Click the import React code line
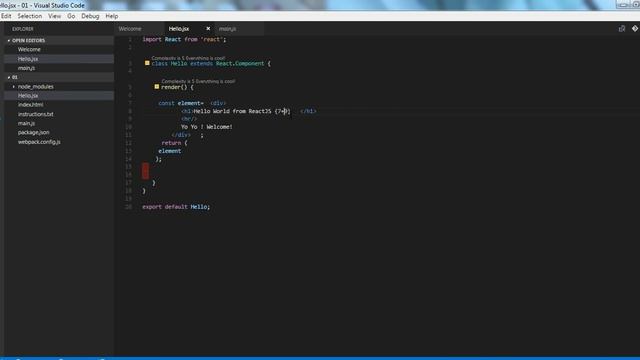The image size is (640, 360). [x=184, y=40]
